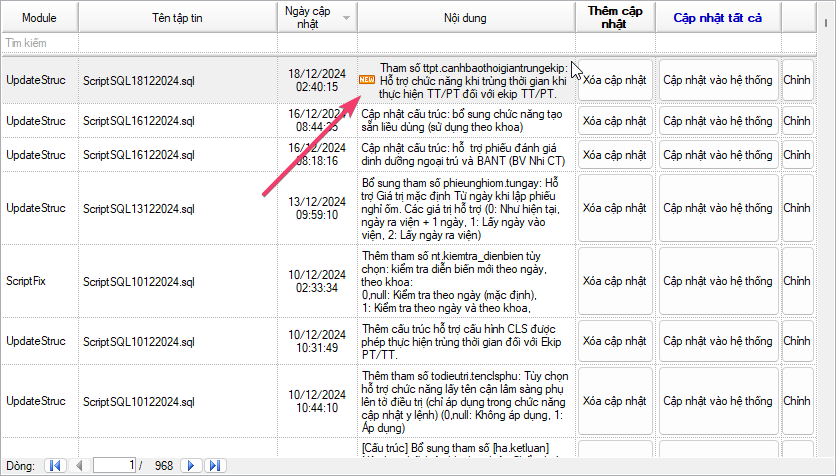Click Cập nhật vào hệ thống, 10:31:49 row
Viewport: 836px width, 476px height.
pos(718,341)
